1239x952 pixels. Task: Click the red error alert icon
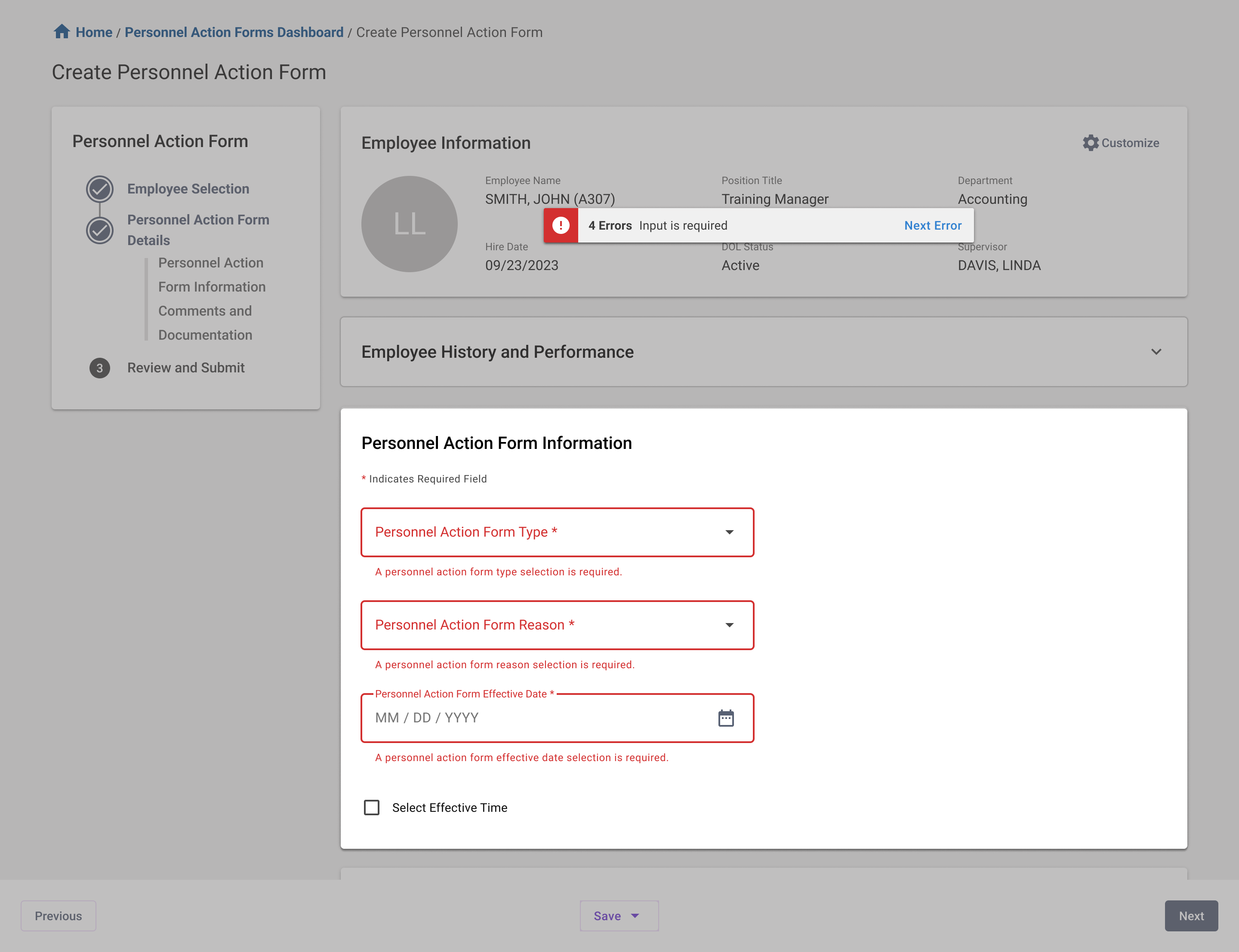click(561, 226)
